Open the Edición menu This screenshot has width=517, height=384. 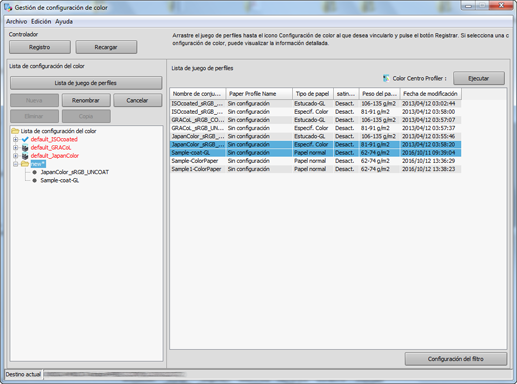pyautogui.click(x=41, y=21)
